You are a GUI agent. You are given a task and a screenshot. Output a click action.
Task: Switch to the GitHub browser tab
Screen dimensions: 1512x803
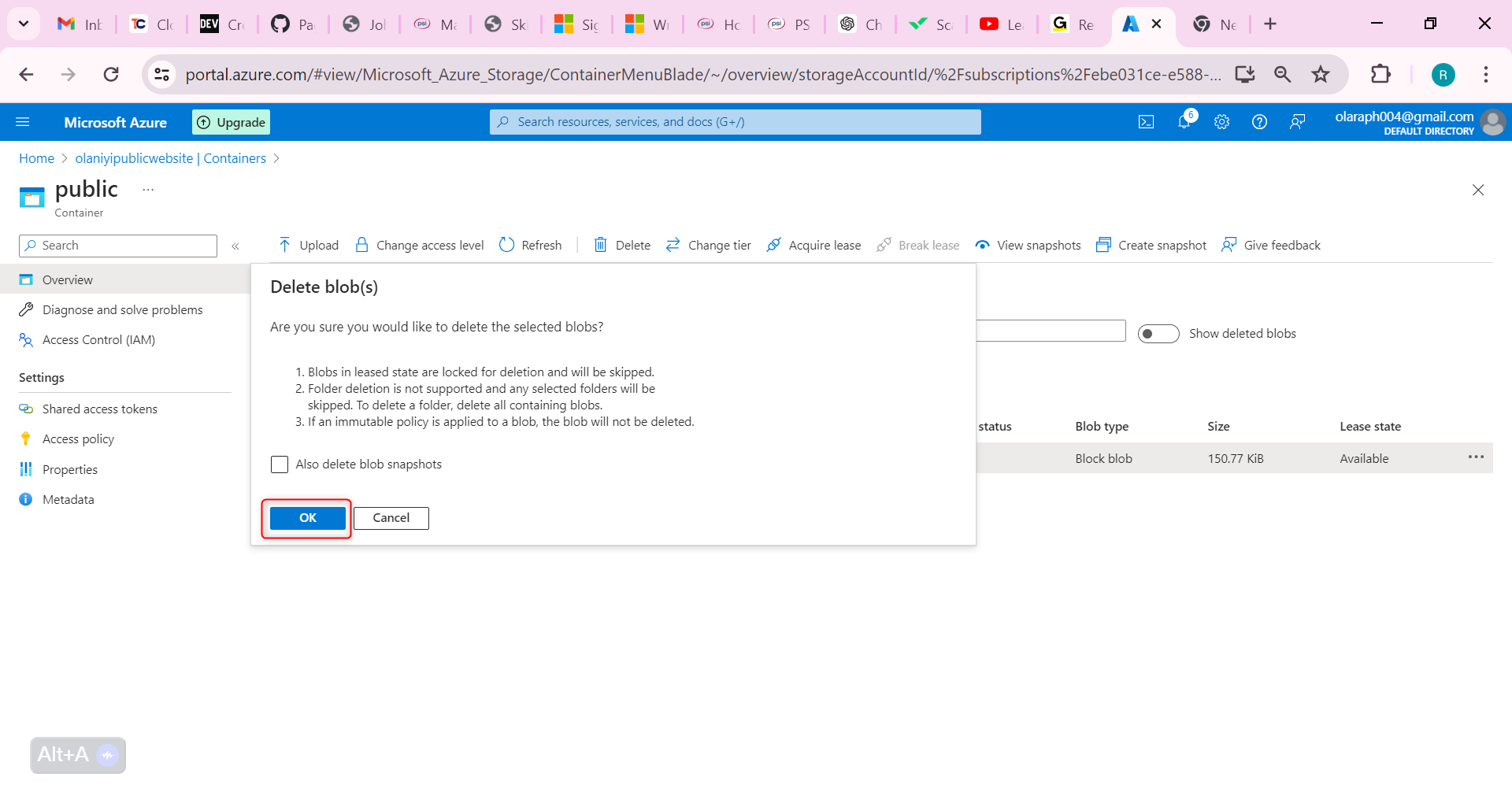point(293,24)
